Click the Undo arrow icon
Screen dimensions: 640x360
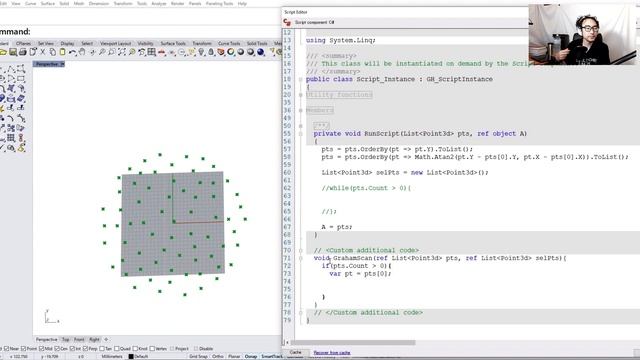pos(72,52)
